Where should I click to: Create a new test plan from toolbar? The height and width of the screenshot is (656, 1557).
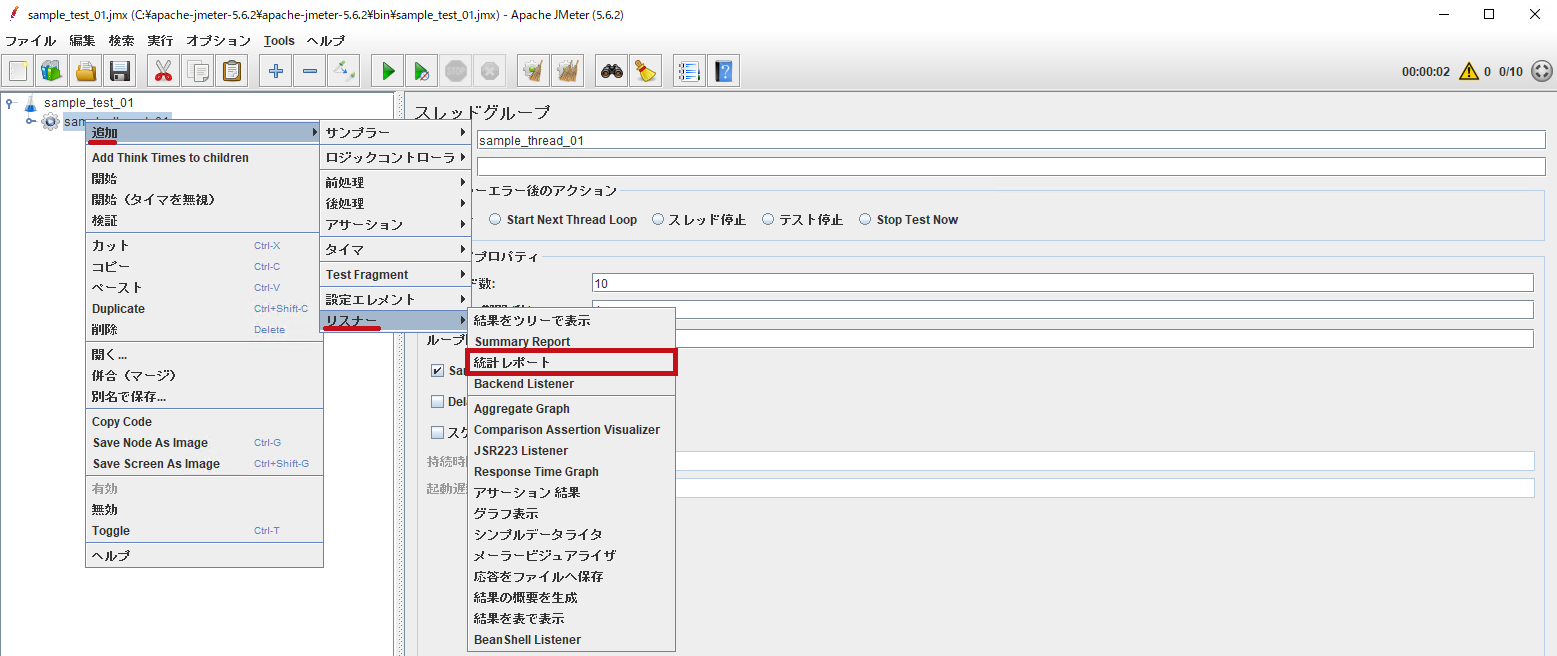click(19, 71)
